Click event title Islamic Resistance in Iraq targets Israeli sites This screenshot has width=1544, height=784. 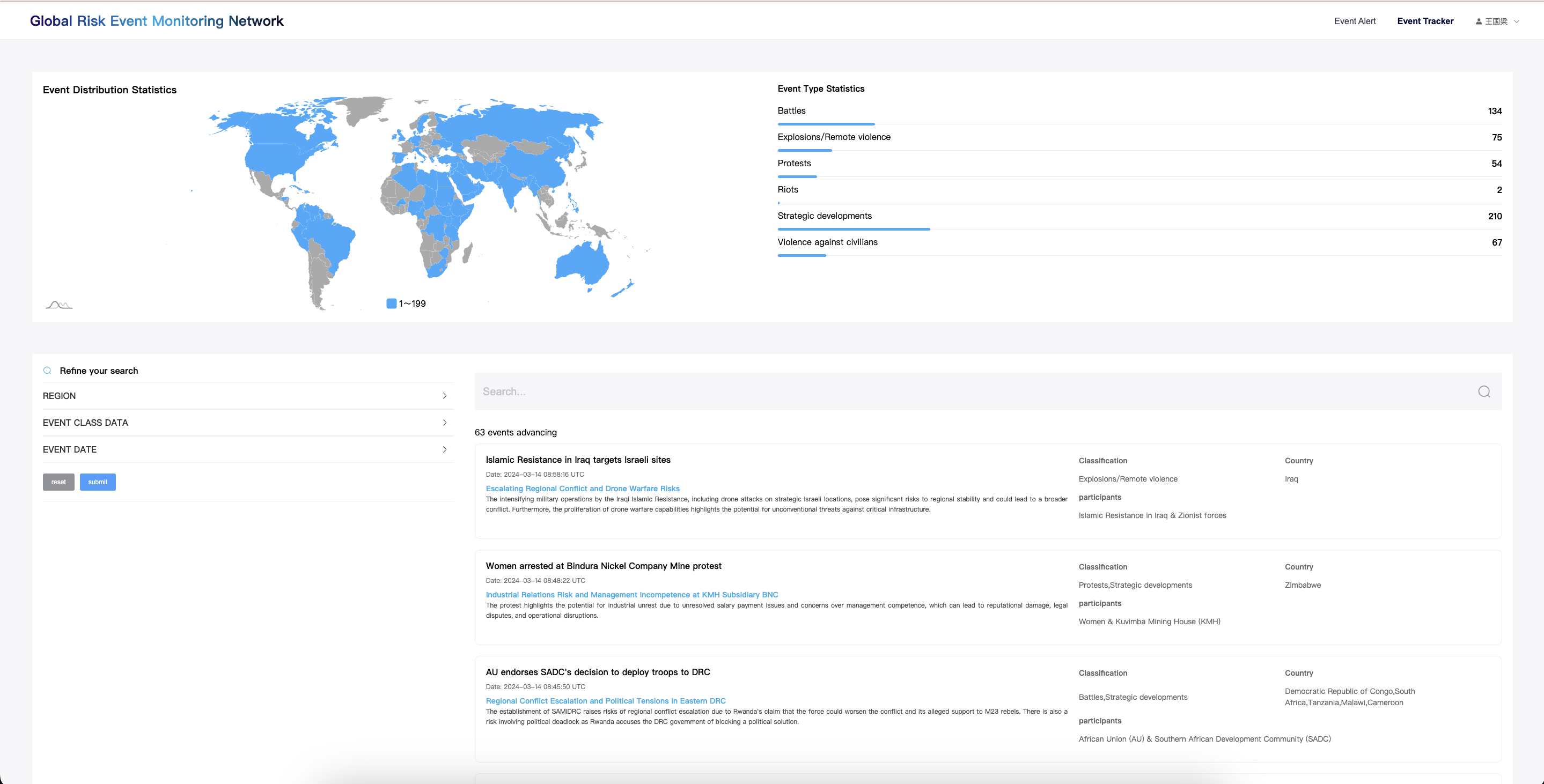click(x=578, y=460)
